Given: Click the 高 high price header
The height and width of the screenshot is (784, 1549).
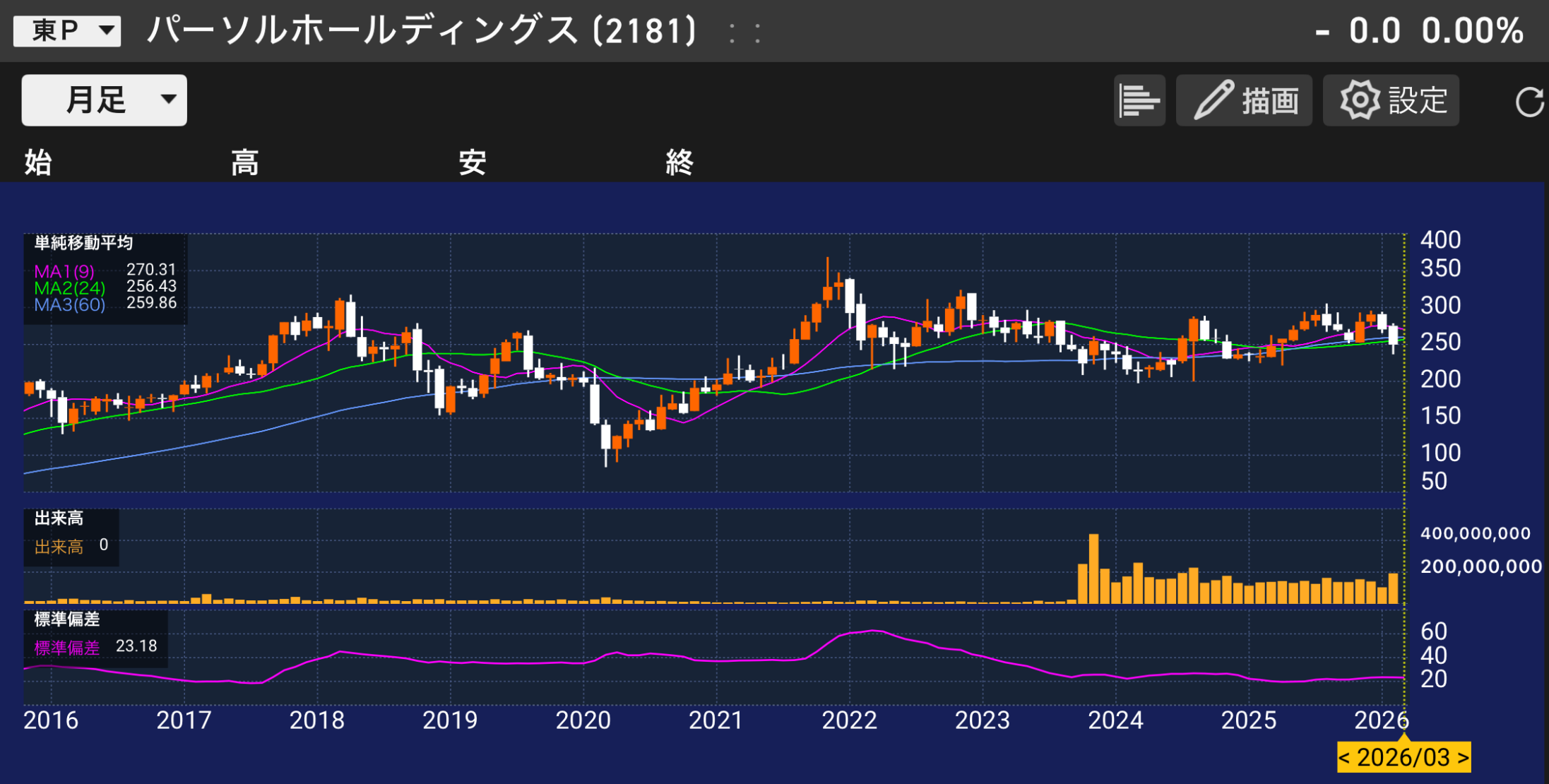Looking at the screenshot, I should click(x=244, y=162).
